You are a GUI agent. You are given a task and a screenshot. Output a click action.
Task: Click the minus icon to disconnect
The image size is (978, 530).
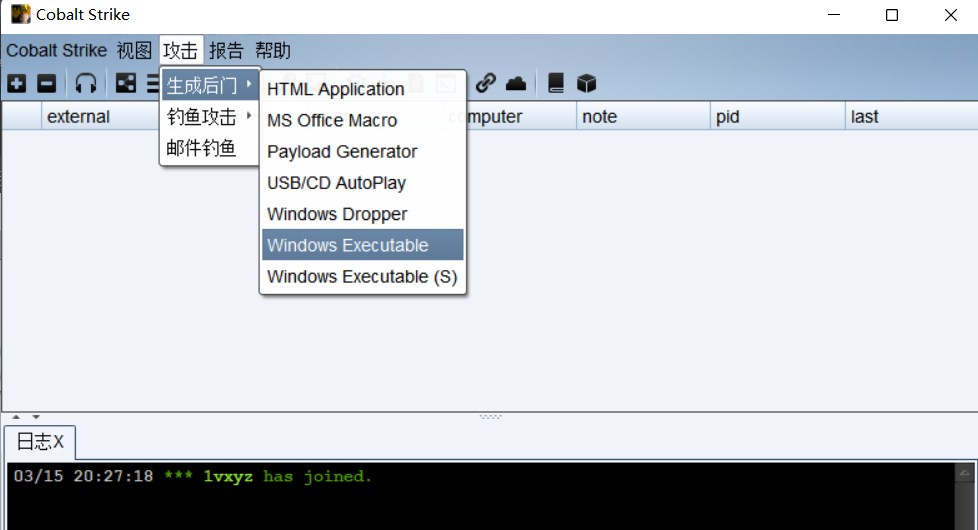(46, 84)
